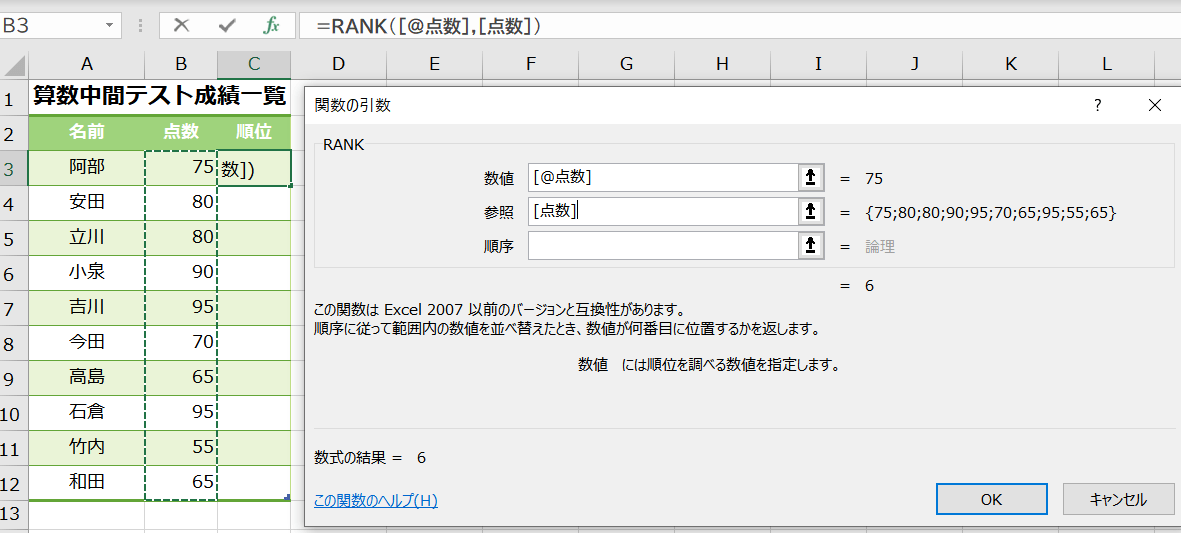
Task: Click the select-all corner triangle
Action: click(x=15, y=66)
